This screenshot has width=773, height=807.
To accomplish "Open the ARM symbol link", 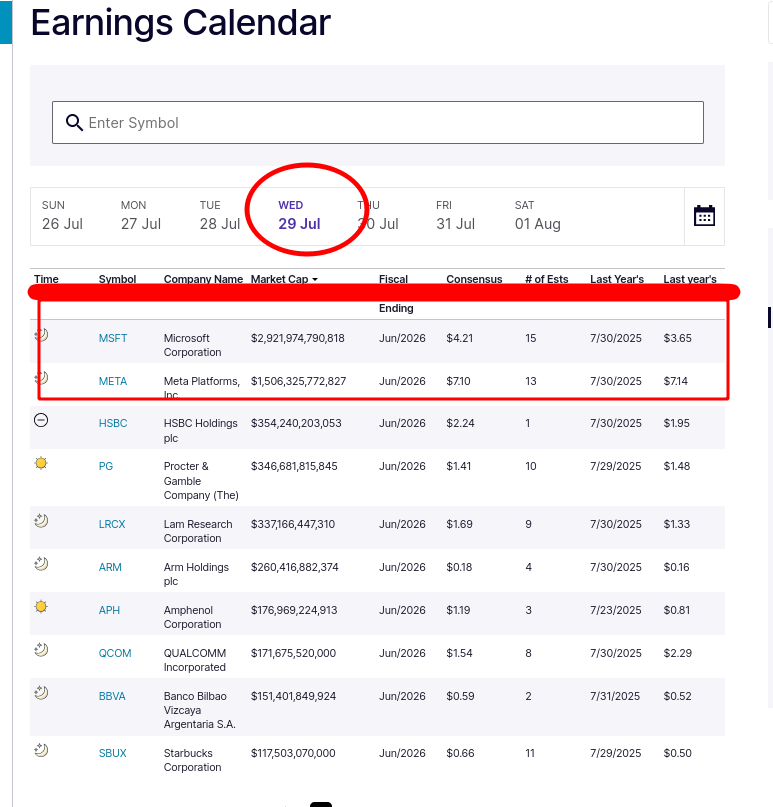I will click(x=110, y=567).
